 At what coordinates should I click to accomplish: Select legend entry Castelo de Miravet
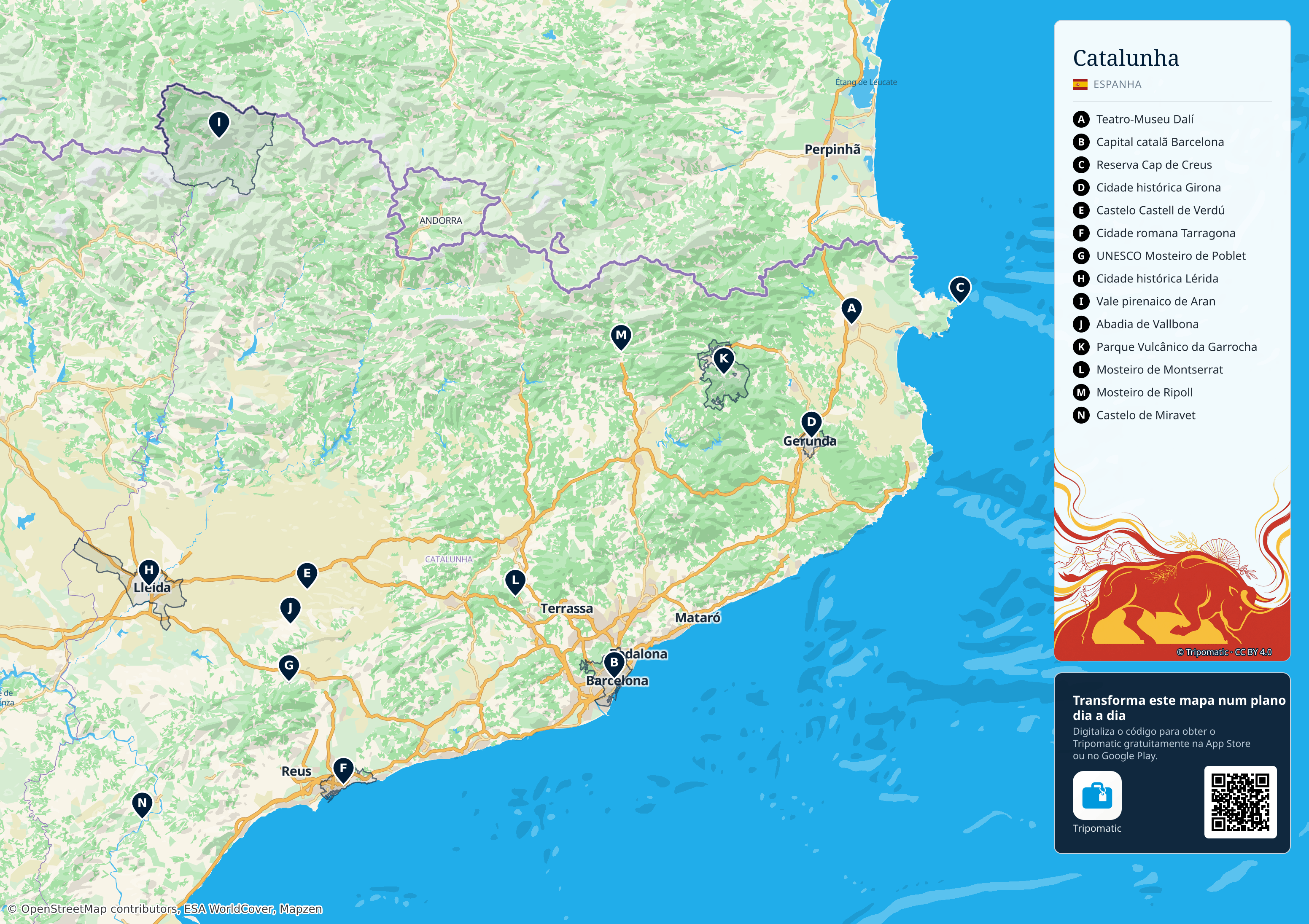pos(1146,416)
